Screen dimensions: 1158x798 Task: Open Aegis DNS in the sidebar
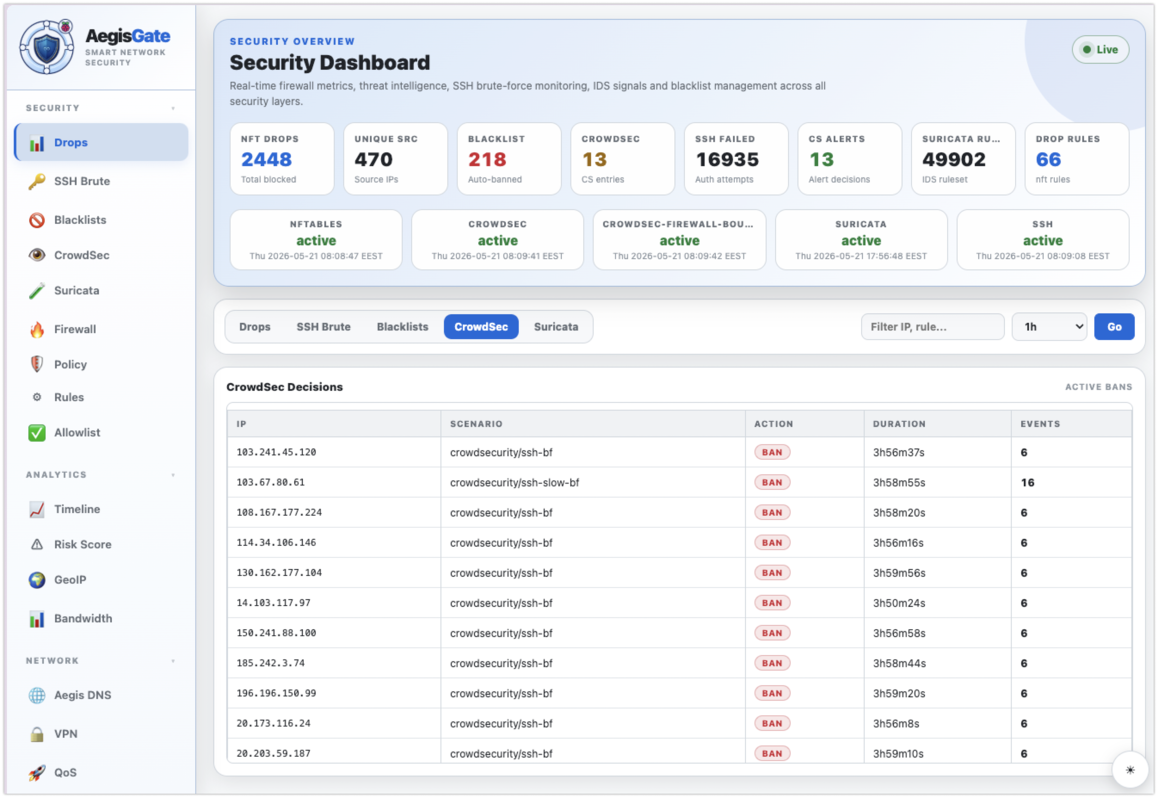(x=101, y=695)
